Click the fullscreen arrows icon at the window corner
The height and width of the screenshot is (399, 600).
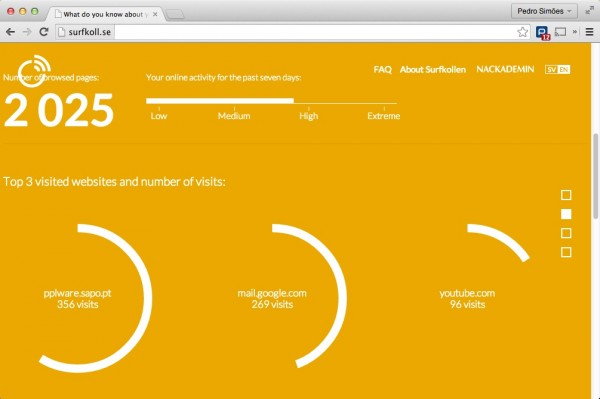(x=589, y=11)
